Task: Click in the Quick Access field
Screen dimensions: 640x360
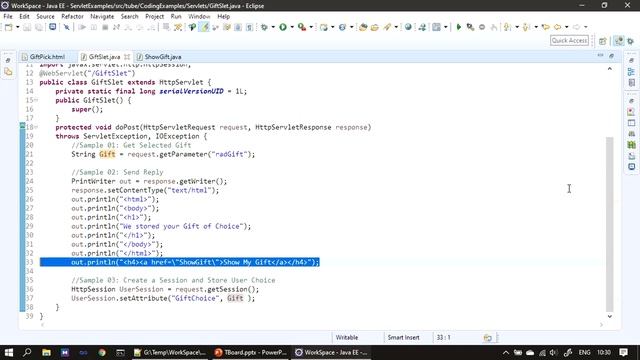Action: pos(569,40)
